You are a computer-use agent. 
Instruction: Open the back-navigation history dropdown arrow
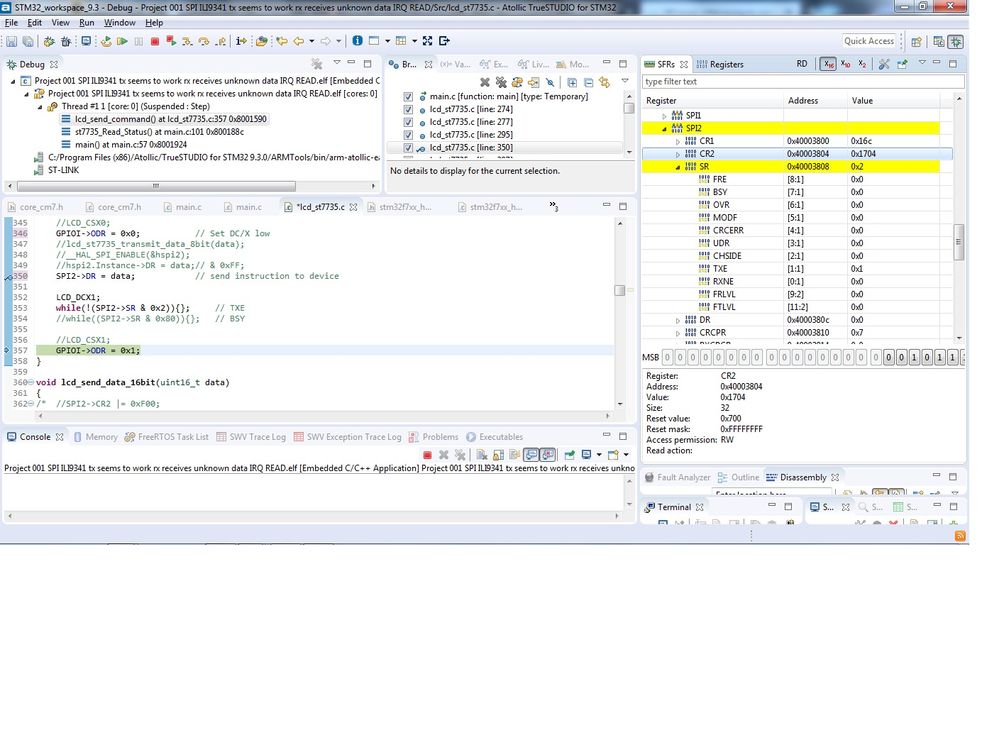pos(312,41)
